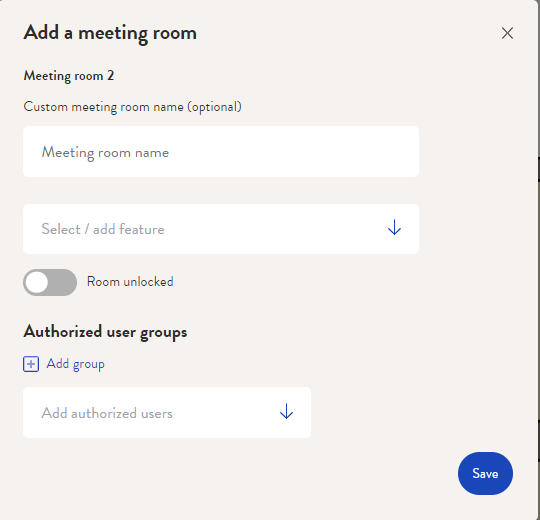540x520 pixels.
Task: Click the Meeting room 2 label
Action: coord(69,76)
